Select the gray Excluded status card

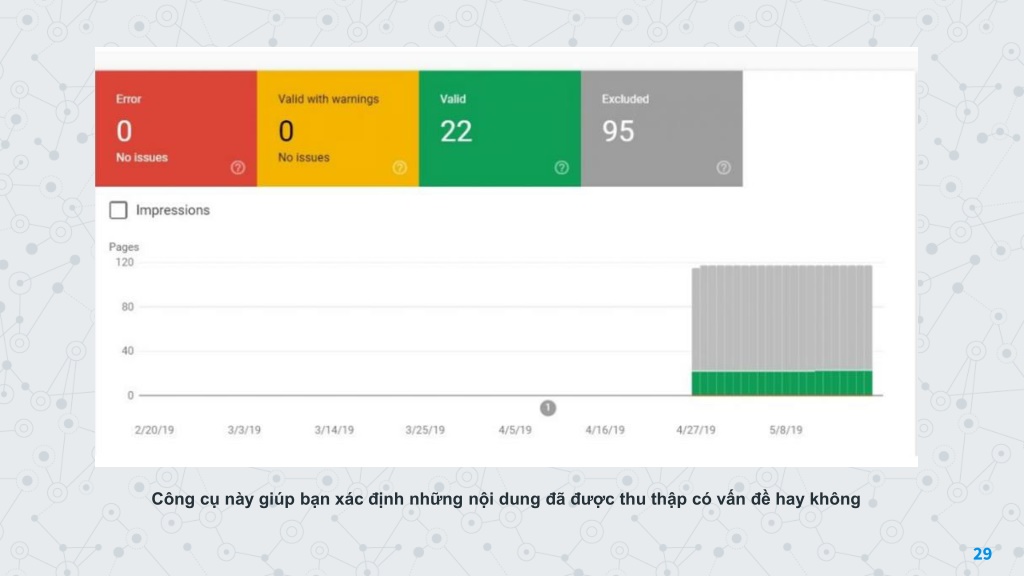[x=662, y=129]
